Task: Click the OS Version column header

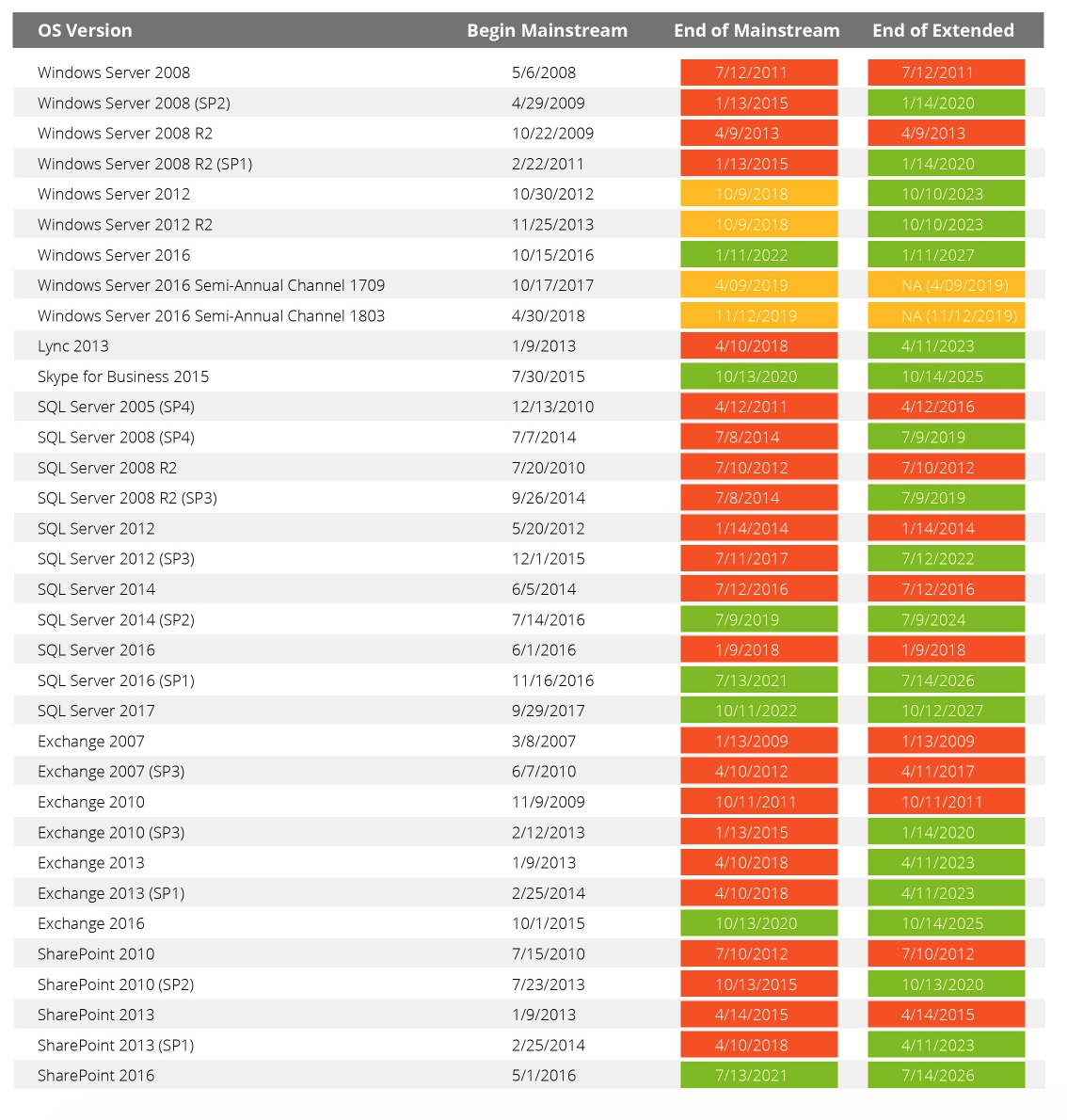Action: [85, 30]
